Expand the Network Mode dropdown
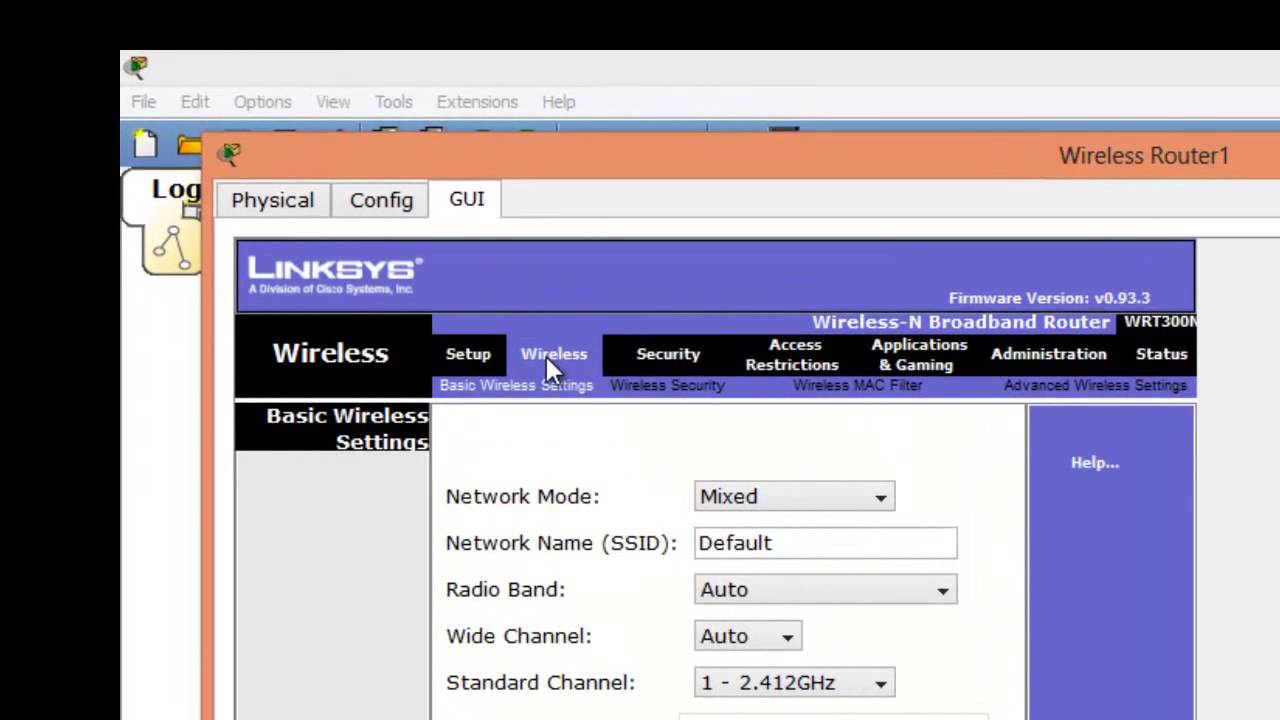 pyautogui.click(x=795, y=497)
